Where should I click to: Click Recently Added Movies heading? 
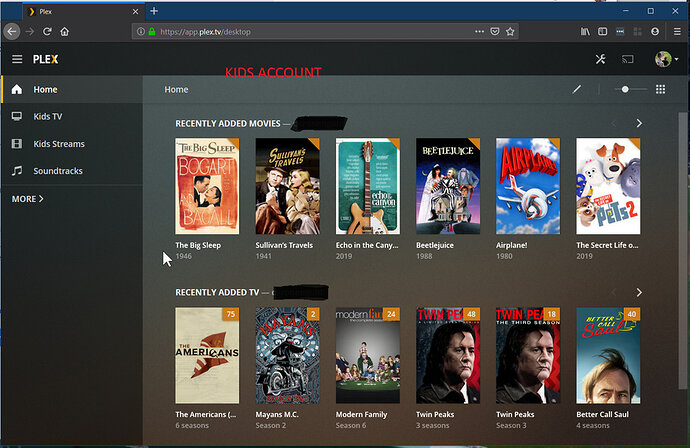pos(228,124)
